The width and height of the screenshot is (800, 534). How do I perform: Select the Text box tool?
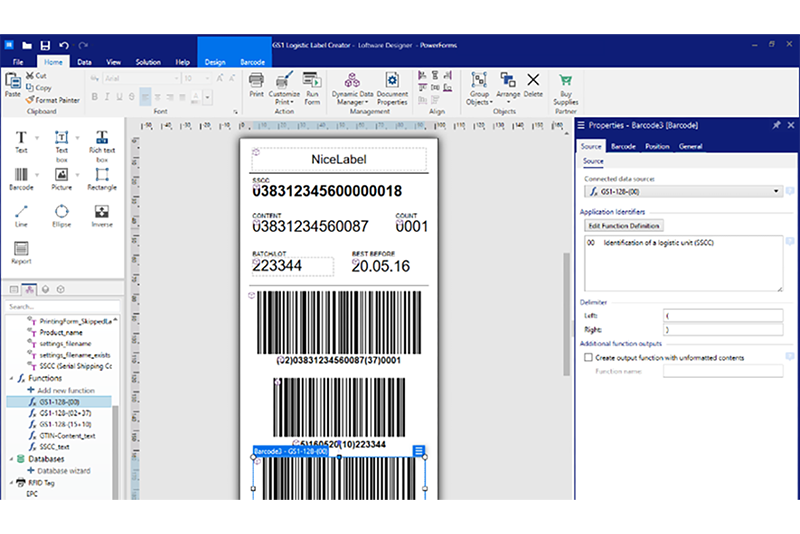pos(61,146)
